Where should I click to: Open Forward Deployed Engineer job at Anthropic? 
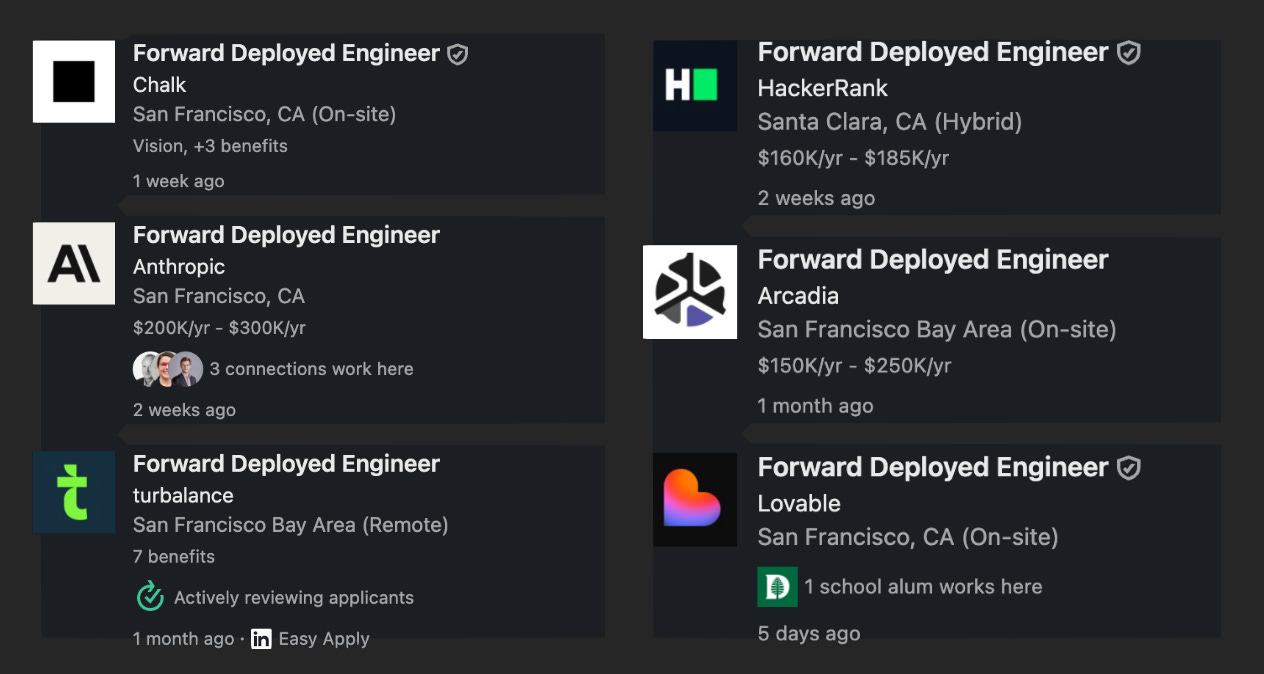pos(287,235)
